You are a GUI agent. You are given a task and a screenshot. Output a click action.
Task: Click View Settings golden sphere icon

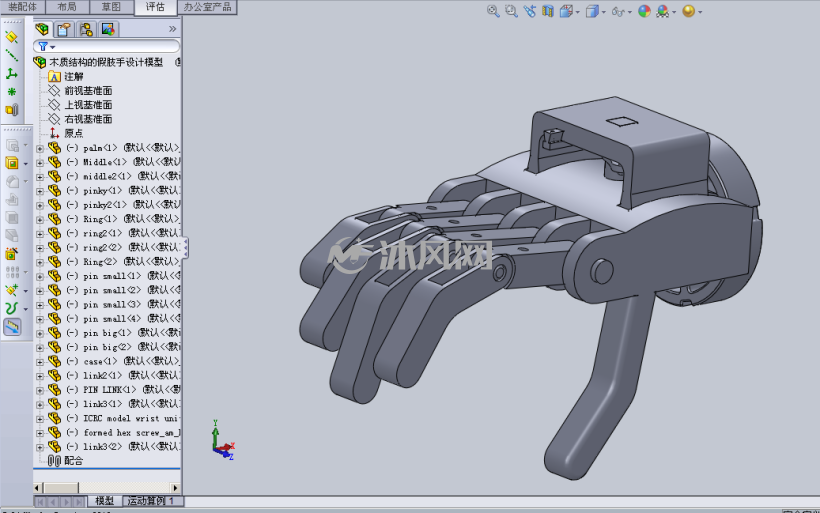coord(689,11)
